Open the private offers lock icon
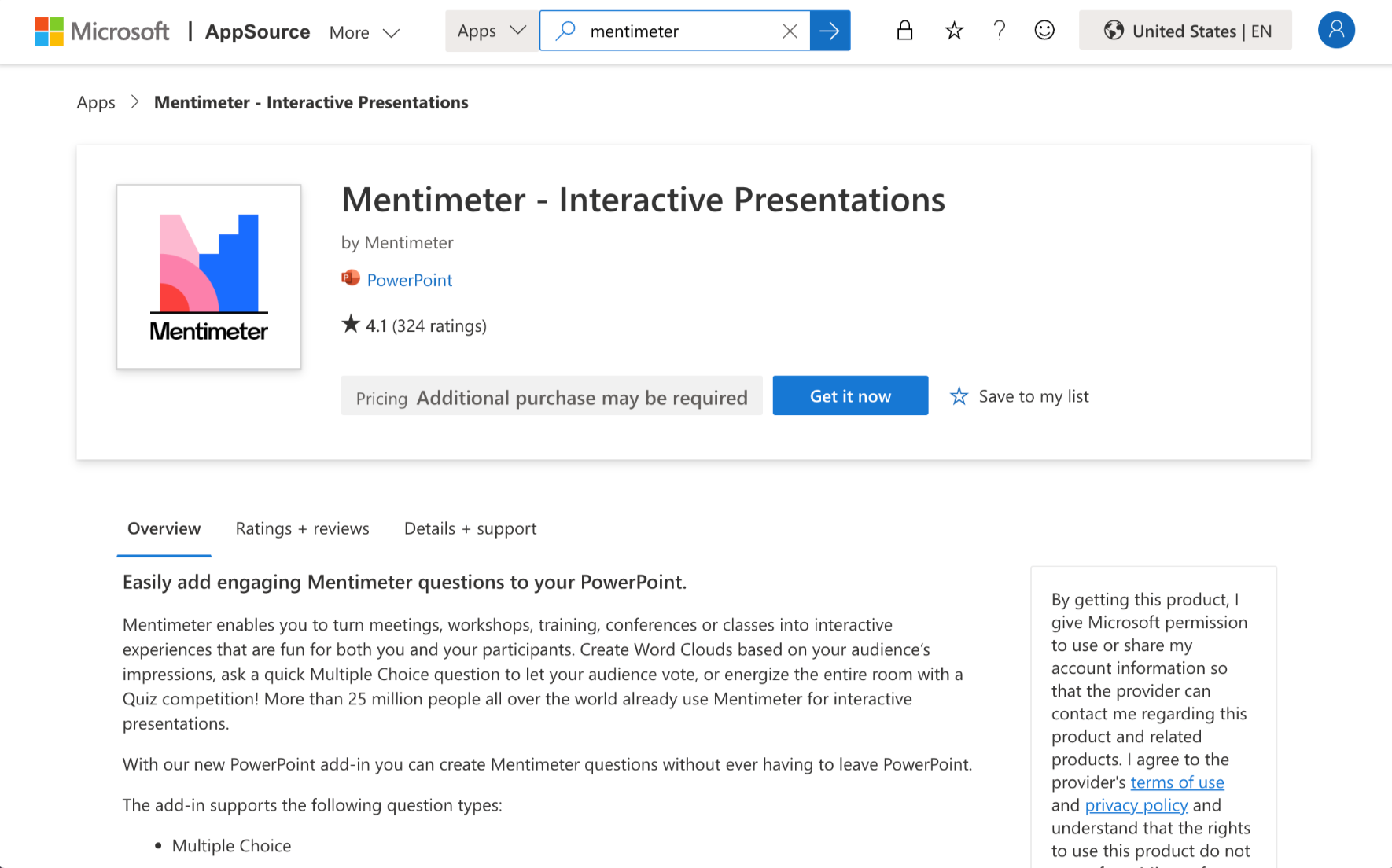The height and width of the screenshot is (868, 1392). coord(904,31)
